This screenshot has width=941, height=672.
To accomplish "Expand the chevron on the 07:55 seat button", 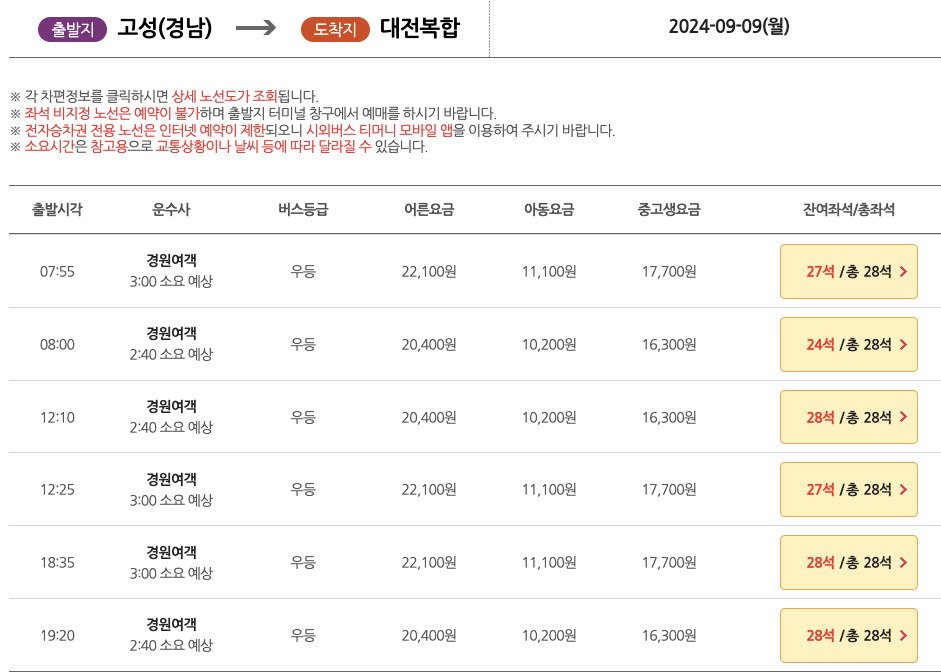I will coord(903,270).
